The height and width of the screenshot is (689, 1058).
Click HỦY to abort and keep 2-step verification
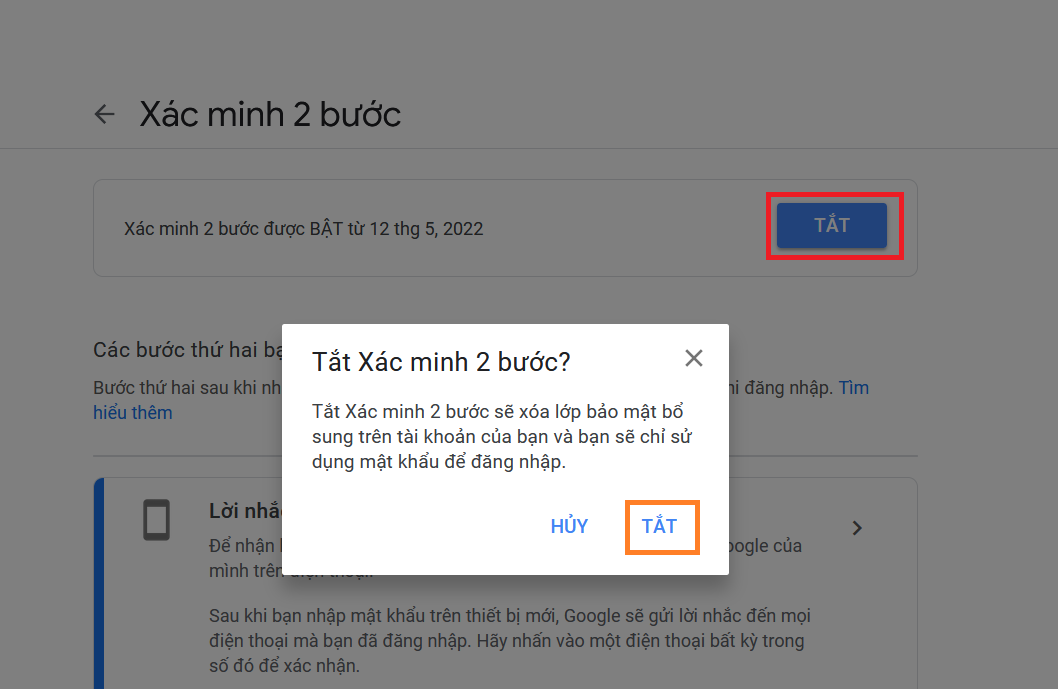[x=569, y=526]
